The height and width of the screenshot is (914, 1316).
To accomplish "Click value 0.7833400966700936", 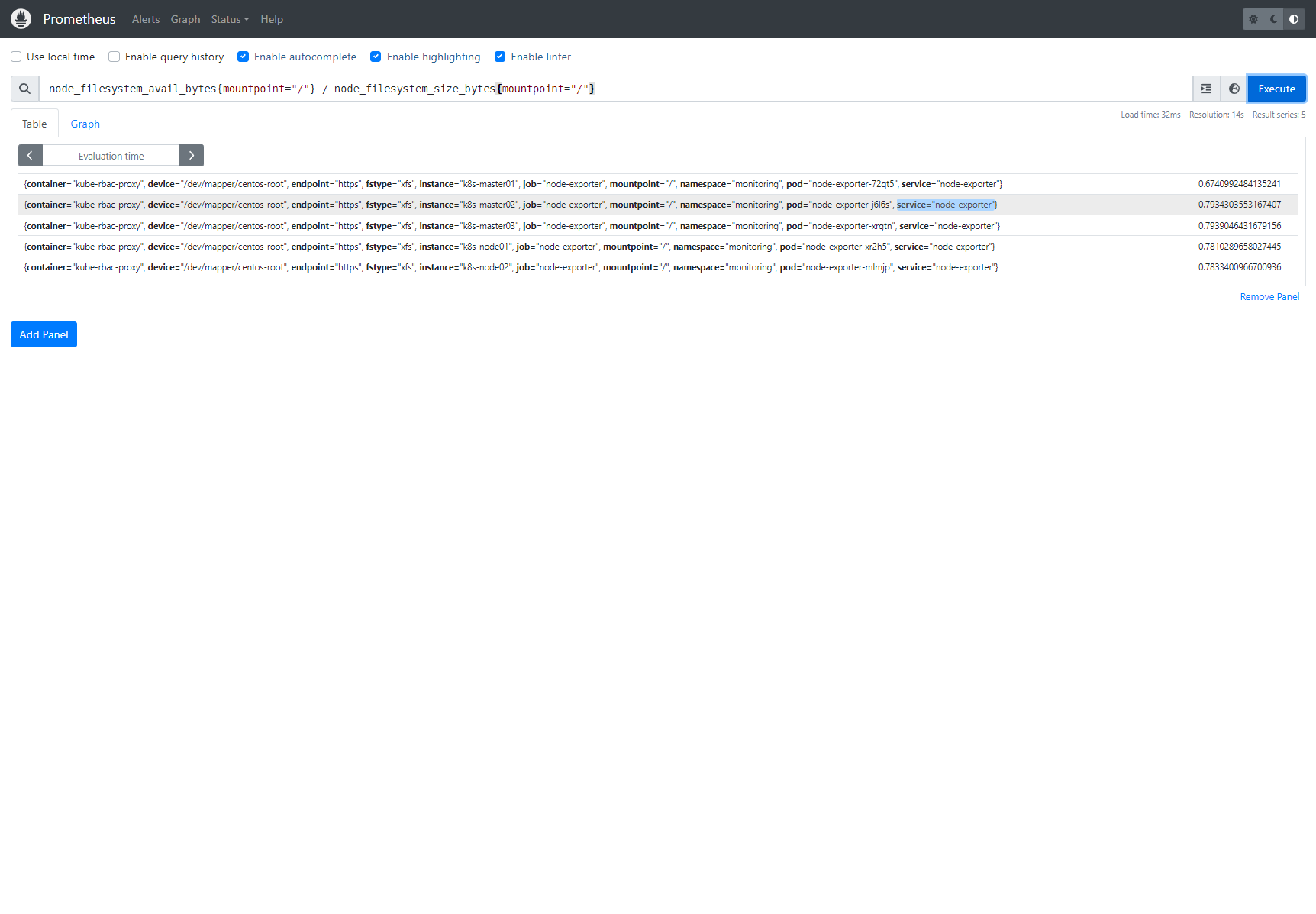I will coord(1240,267).
